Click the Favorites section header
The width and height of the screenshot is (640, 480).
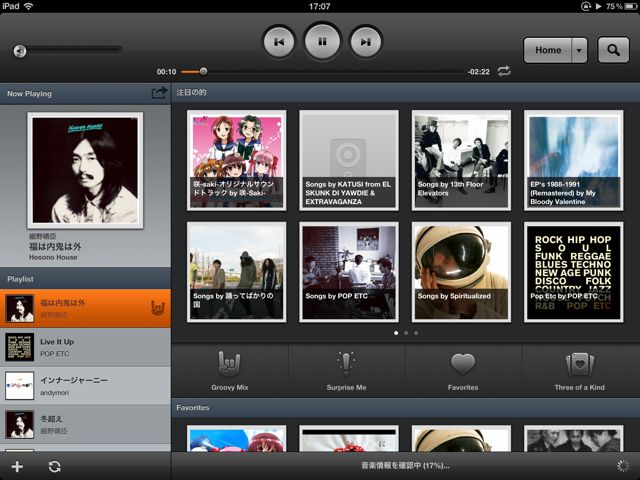pyautogui.click(x=406, y=408)
